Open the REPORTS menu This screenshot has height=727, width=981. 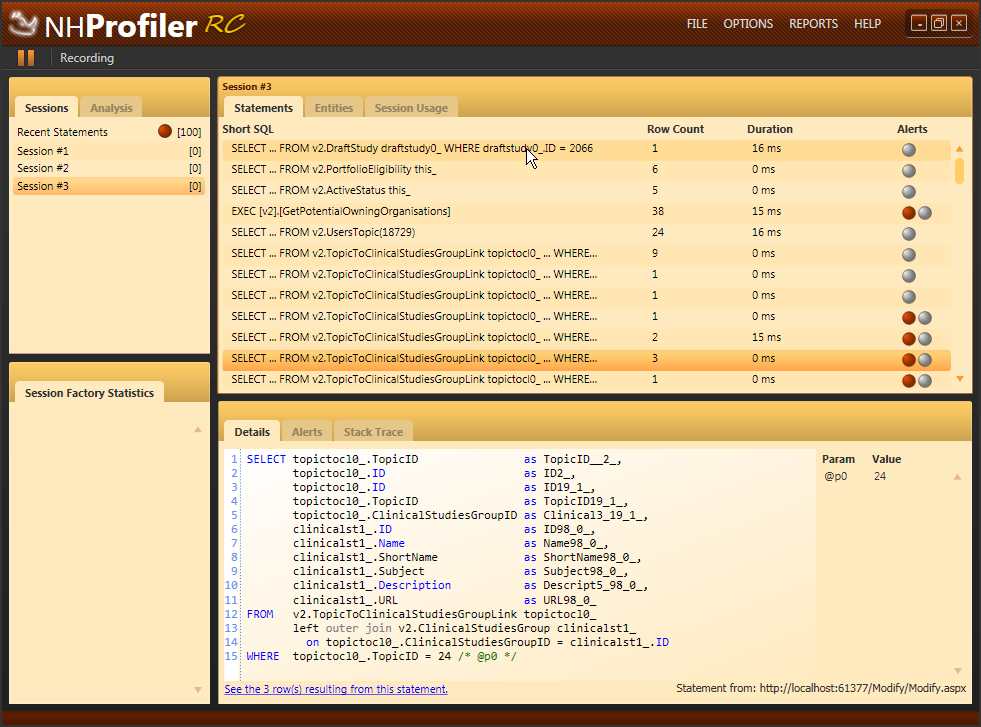[813, 24]
